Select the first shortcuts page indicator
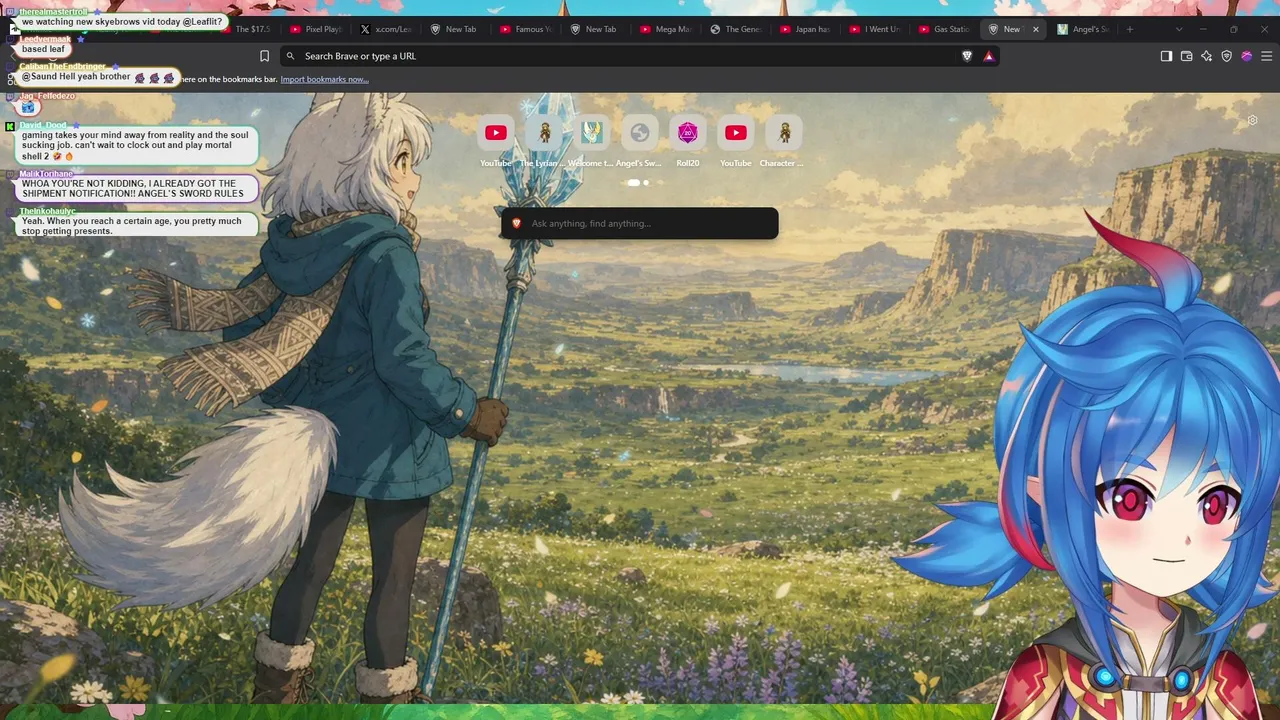Image resolution: width=1280 pixels, height=720 pixels. point(633,183)
